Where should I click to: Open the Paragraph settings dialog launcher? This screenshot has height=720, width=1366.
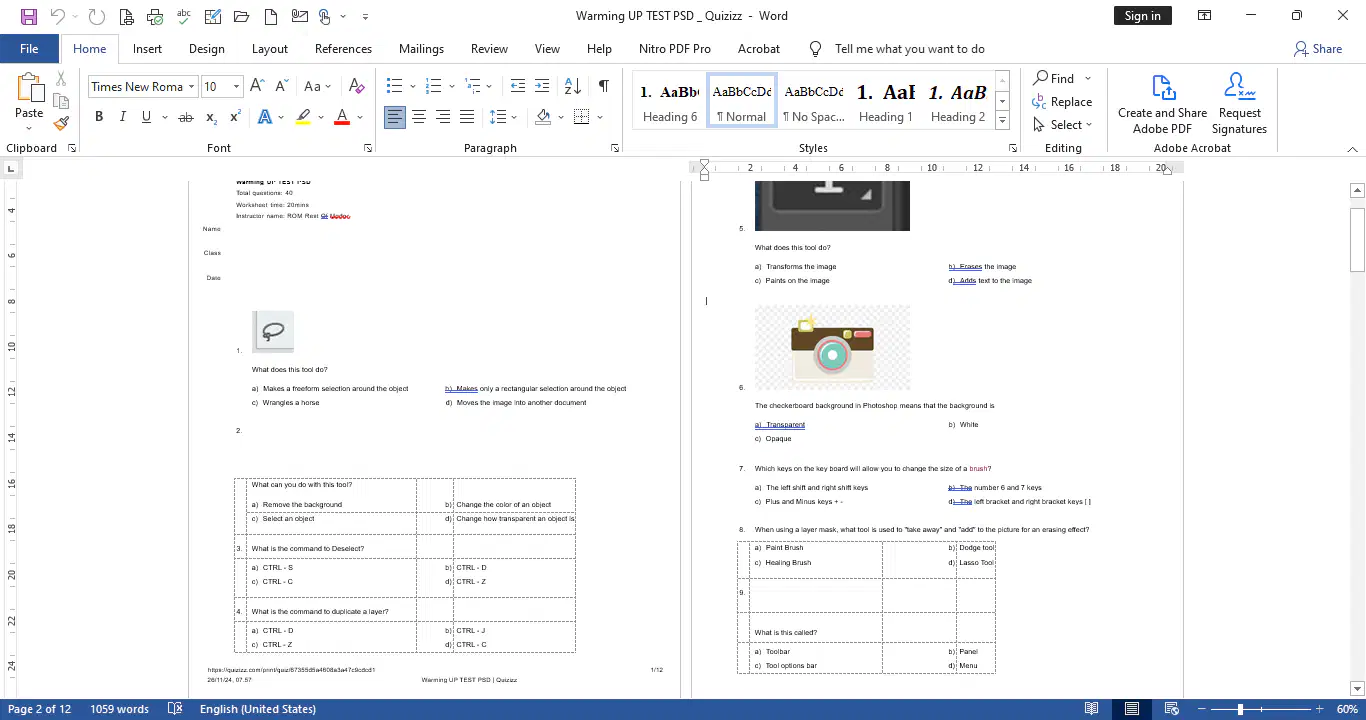[614, 148]
